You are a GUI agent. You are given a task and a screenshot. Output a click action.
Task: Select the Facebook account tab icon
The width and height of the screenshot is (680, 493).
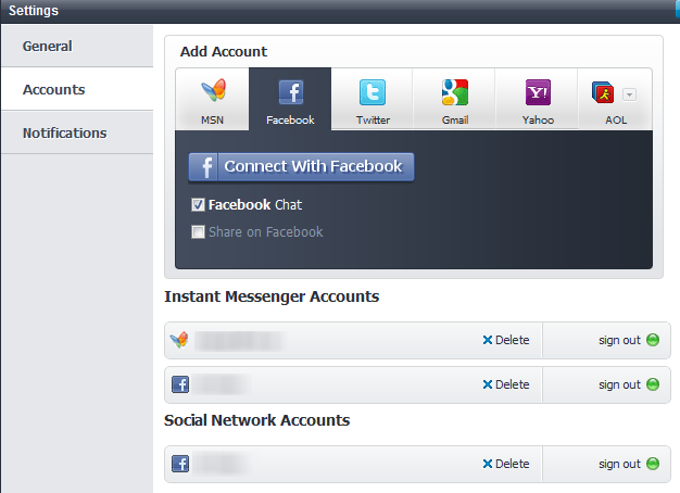291,92
